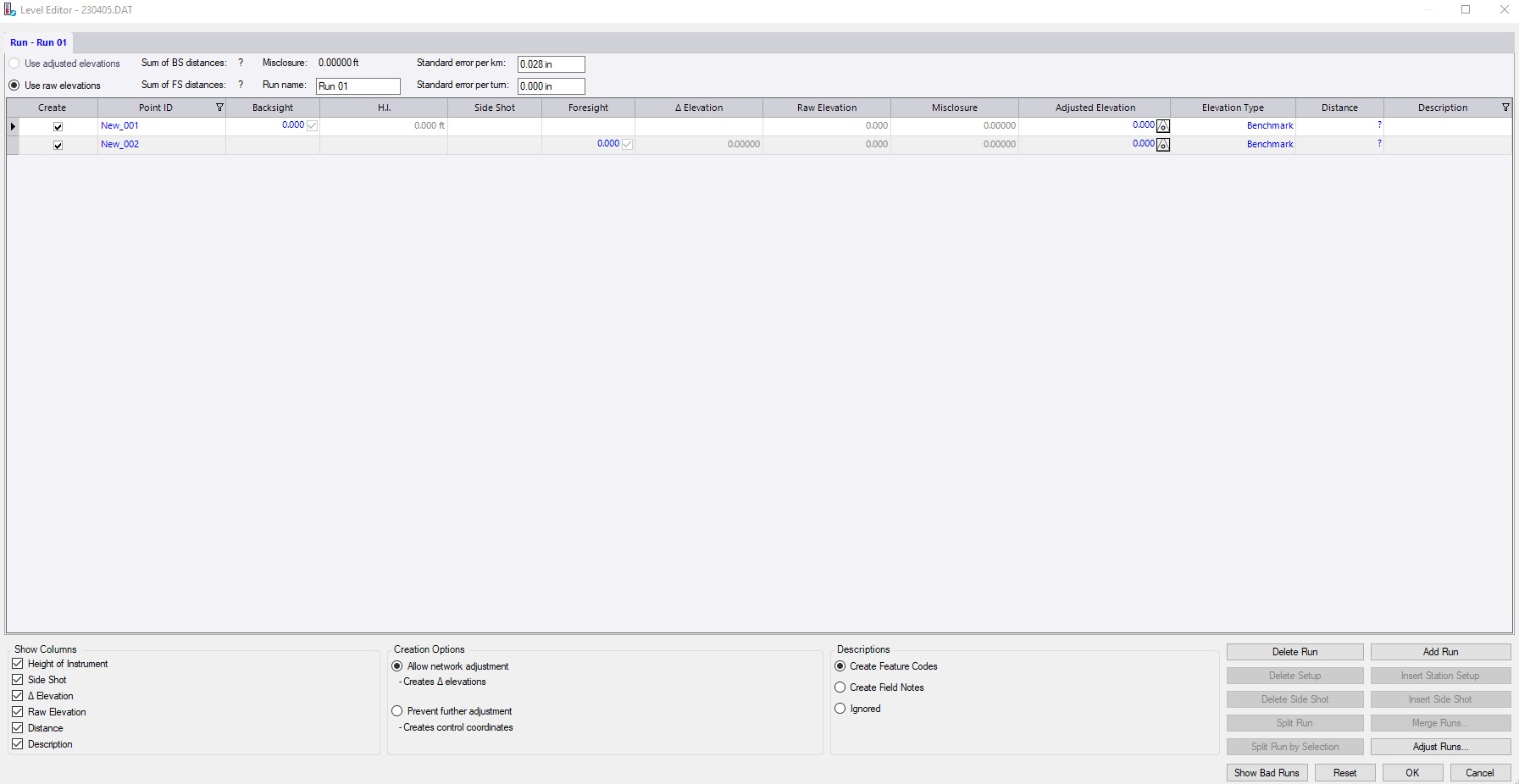
Task: Click the benchmark icon in New_002's Adjusted Elevation cell
Action: pos(1163,144)
